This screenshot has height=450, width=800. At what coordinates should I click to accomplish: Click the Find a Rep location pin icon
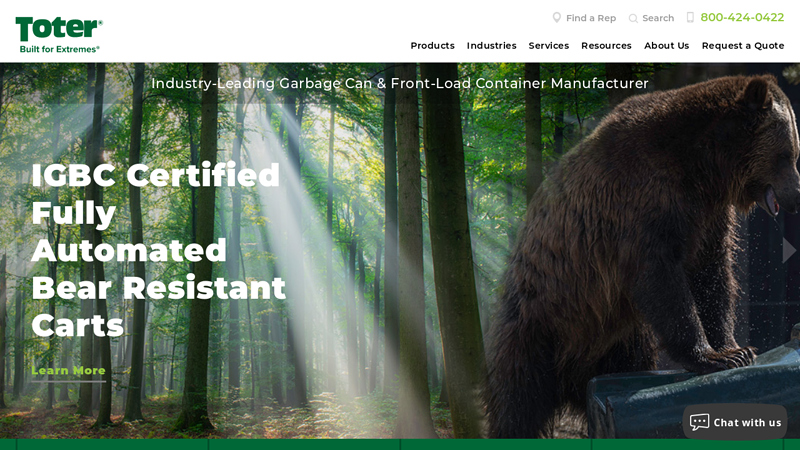tap(557, 18)
